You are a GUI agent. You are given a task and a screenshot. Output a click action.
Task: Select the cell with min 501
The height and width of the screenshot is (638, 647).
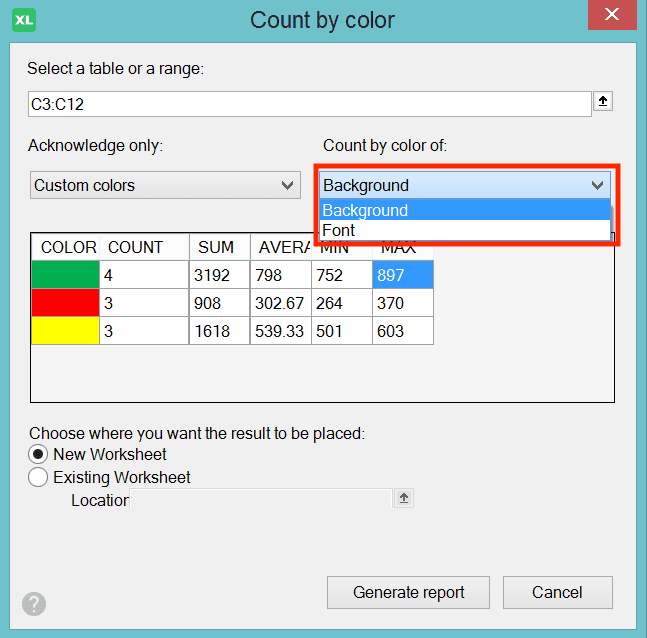(x=342, y=331)
